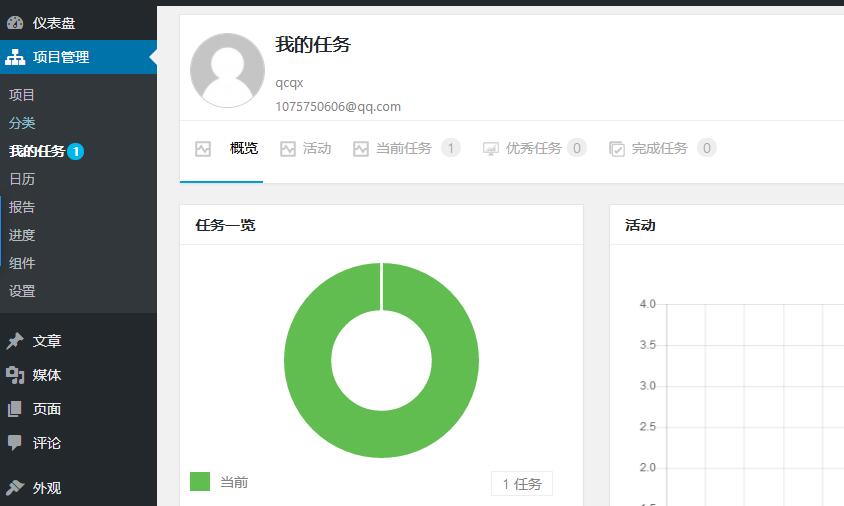Click the 评论 speech bubble icon
844x506 pixels.
(15, 443)
